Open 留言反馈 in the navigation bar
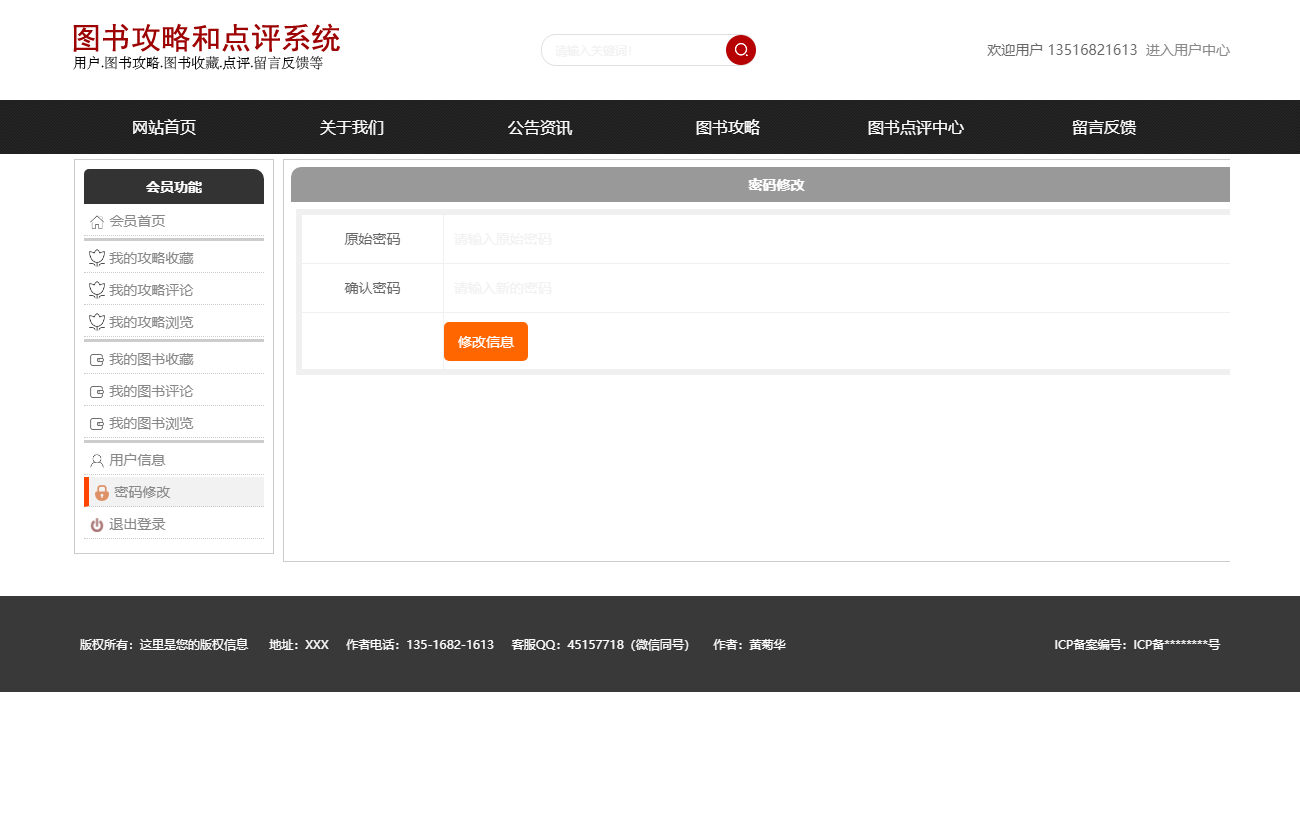 point(1104,127)
